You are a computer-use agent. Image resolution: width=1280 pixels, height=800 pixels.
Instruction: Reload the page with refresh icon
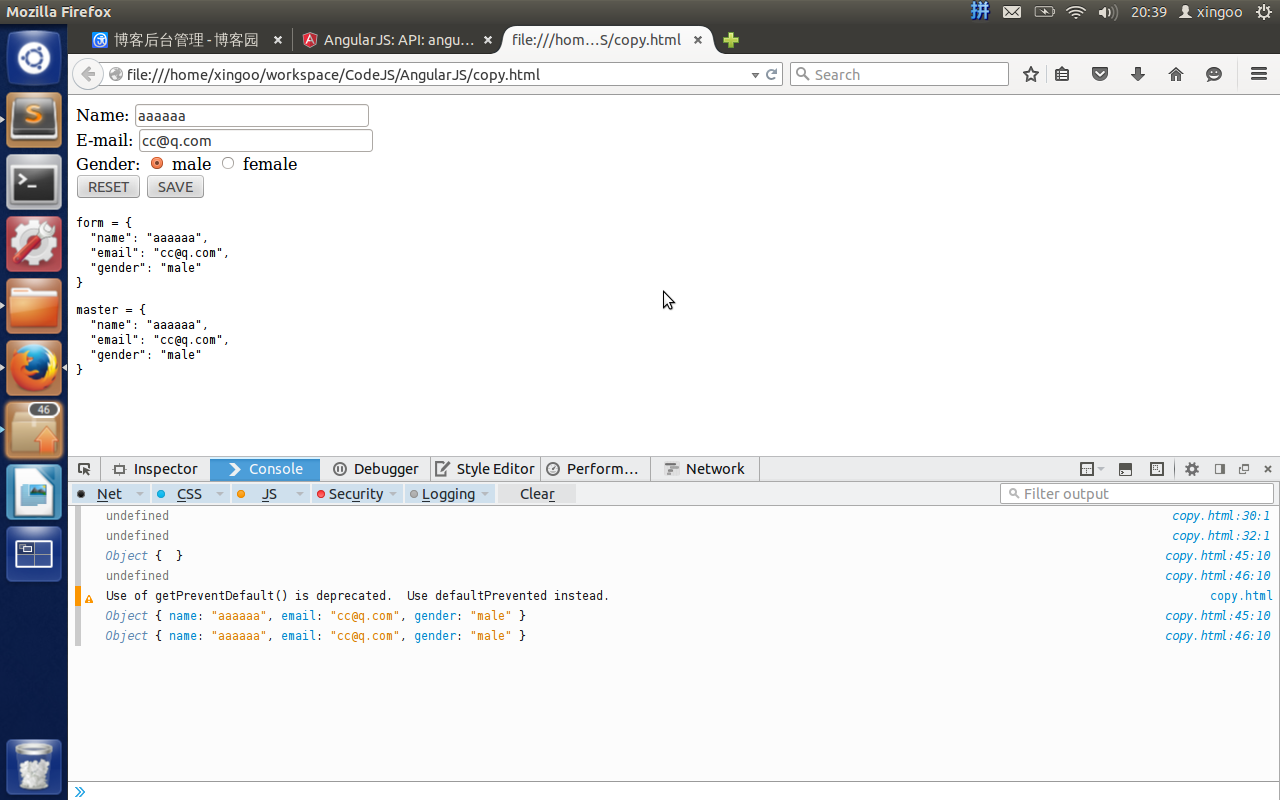(772, 74)
